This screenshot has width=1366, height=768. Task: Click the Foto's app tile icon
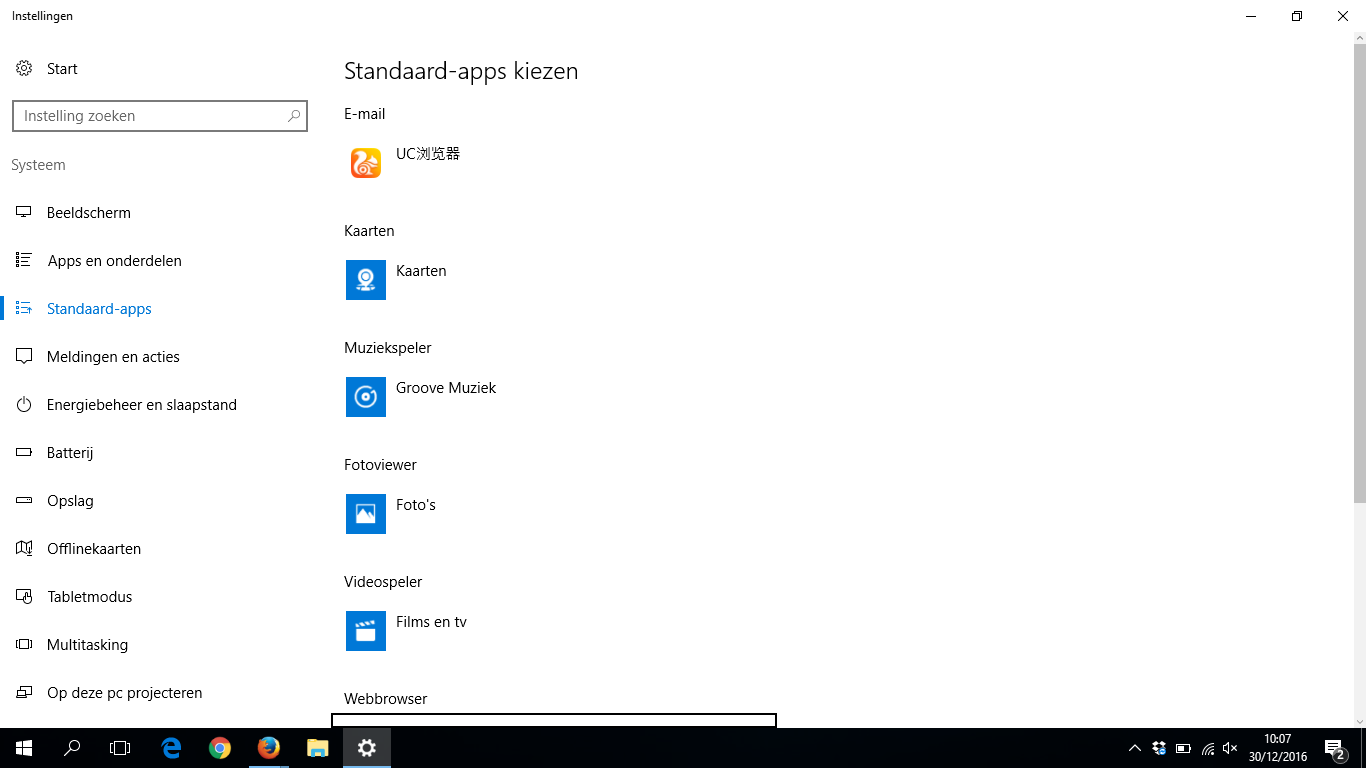[x=366, y=514]
